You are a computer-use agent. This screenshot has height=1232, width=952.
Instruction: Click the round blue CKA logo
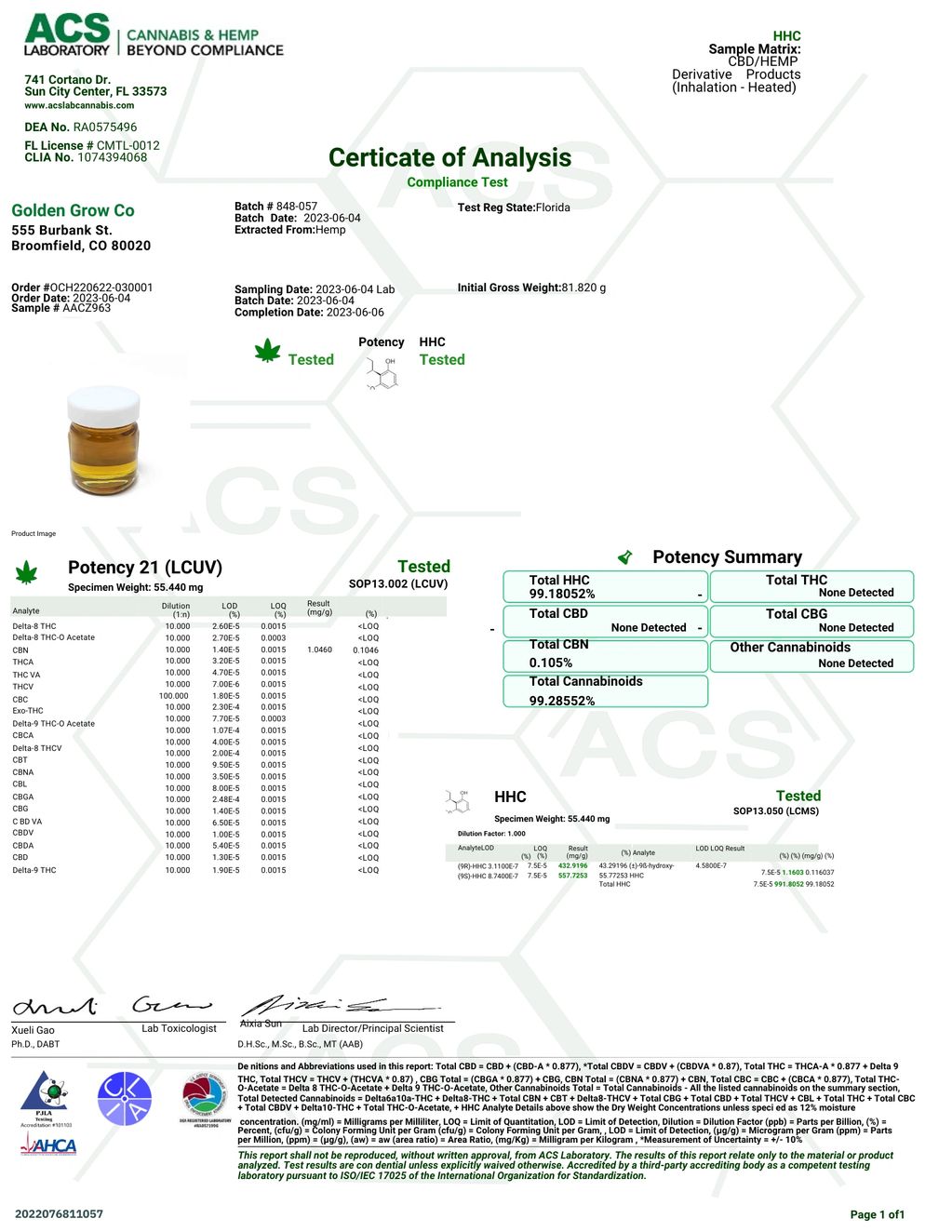(x=125, y=1099)
